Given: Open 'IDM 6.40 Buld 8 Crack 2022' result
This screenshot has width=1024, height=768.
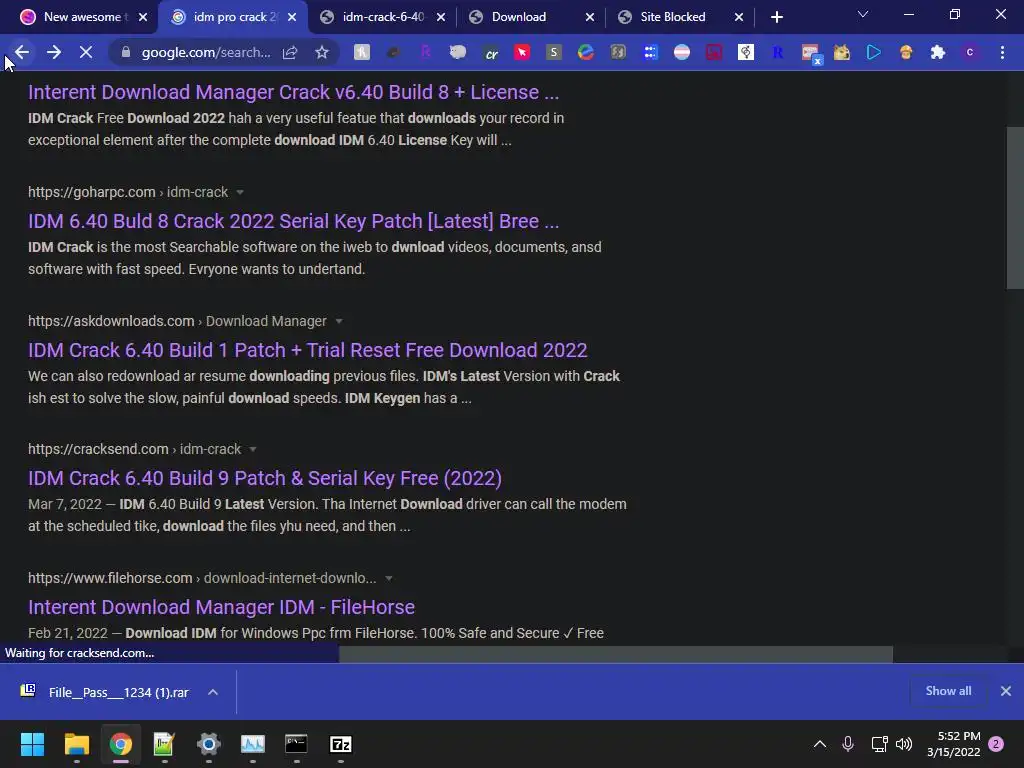Looking at the screenshot, I should 293,221.
